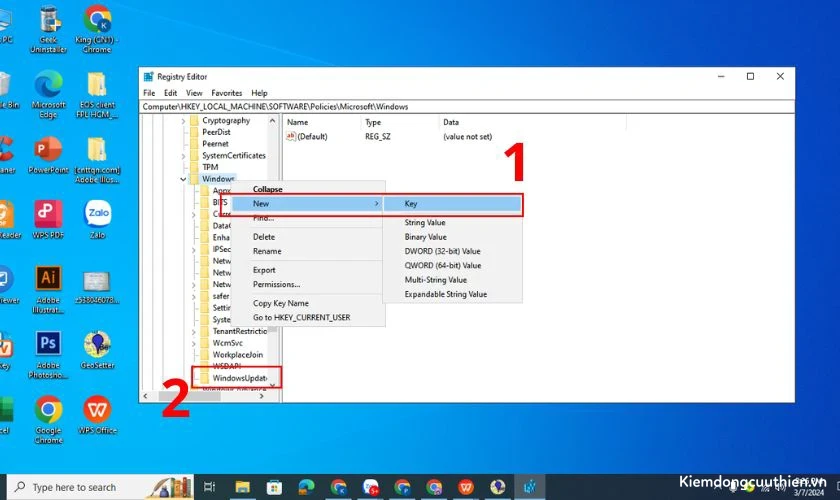The height and width of the screenshot is (500, 840).
Task: Open the View menu
Action: click(194, 93)
